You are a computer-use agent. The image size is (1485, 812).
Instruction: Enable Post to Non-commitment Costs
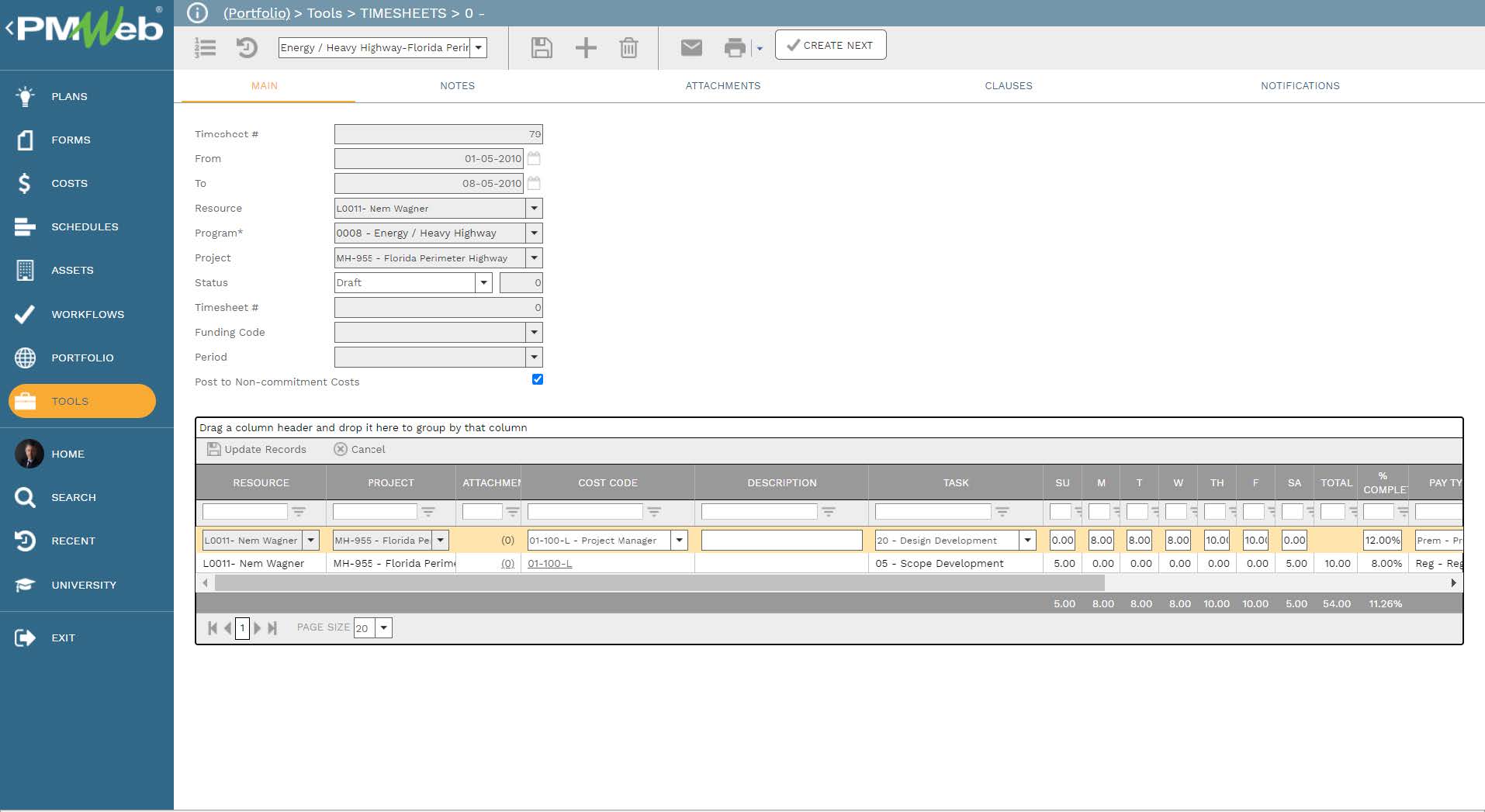coord(538,379)
